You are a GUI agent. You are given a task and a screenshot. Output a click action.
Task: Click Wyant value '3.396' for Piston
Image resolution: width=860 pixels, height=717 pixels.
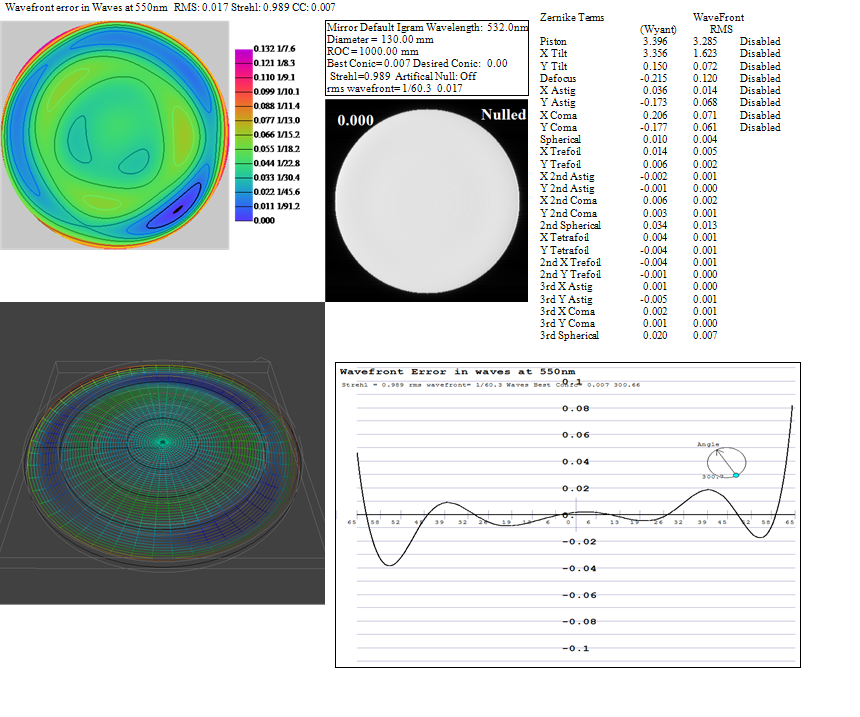655,42
